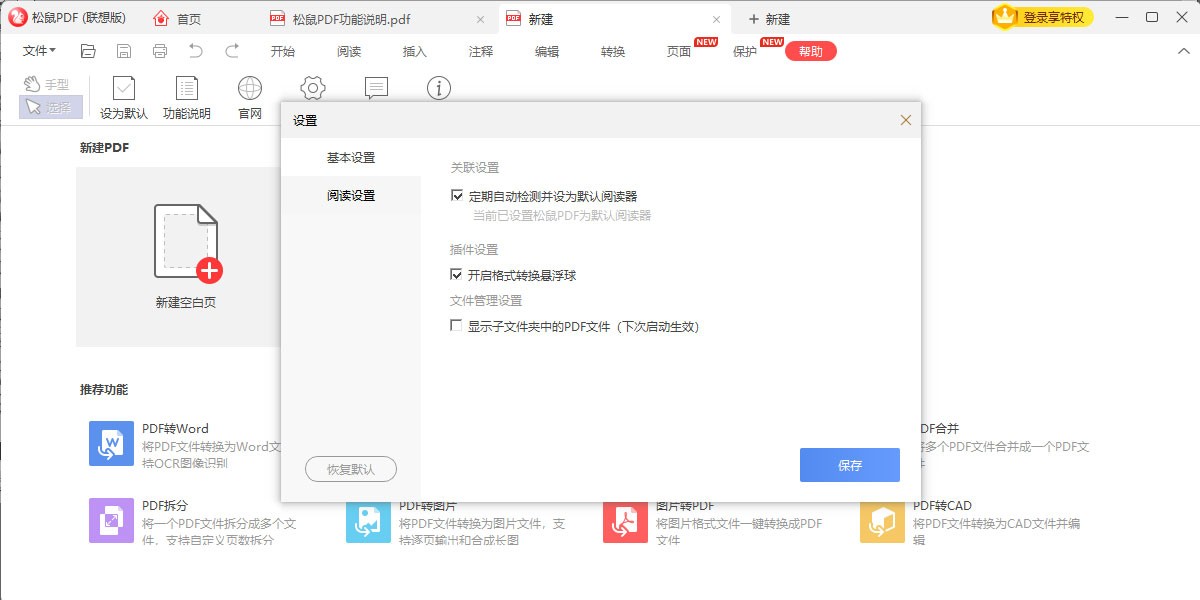Click the 官网 official website icon
The width and height of the screenshot is (1200, 600).
click(249, 94)
